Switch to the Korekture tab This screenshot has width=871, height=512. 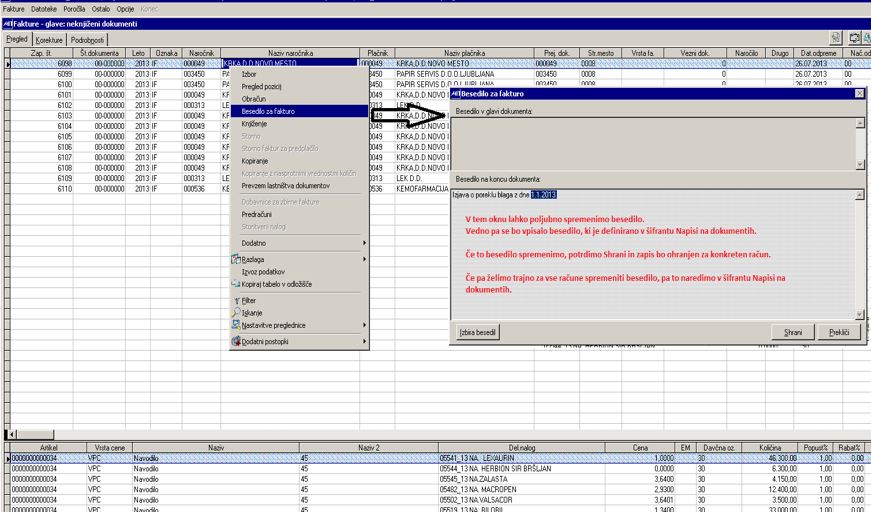coord(49,40)
